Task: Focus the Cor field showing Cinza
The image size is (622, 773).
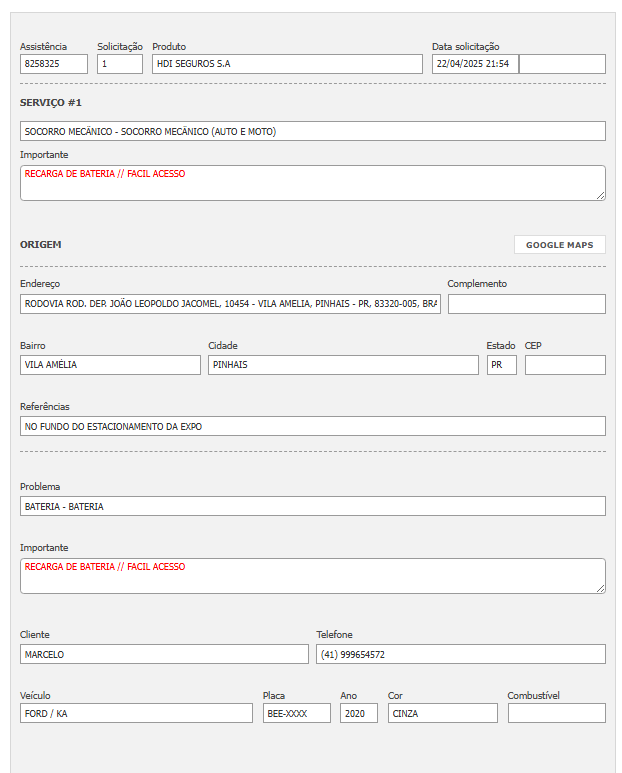Action: click(x=442, y=713)
